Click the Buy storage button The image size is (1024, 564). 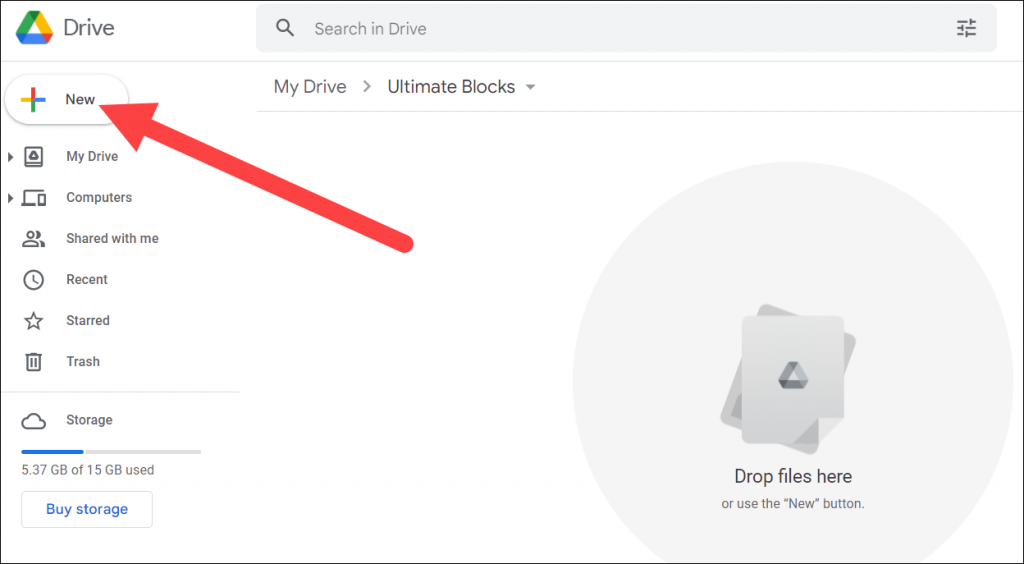87,509
